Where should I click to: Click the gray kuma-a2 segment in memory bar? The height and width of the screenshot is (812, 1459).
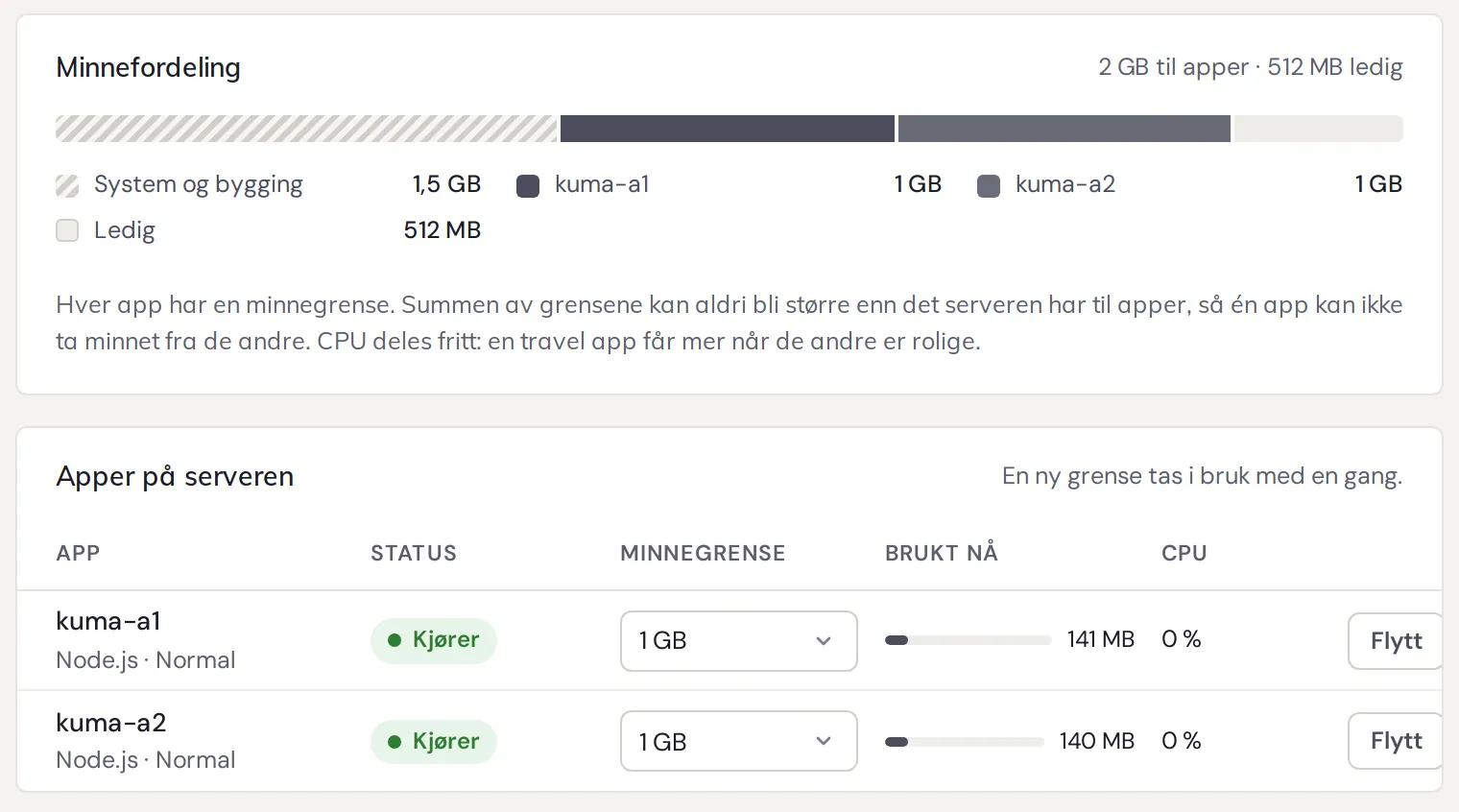pos(1064,129)
